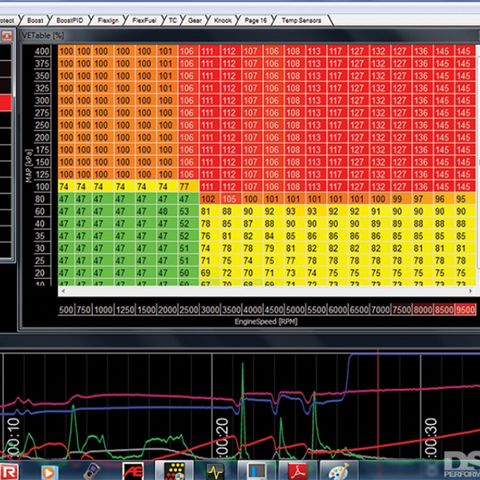Screen dimensions: 480x480
Task: Select the 500 RPM column header
Action: click(66, 310)
